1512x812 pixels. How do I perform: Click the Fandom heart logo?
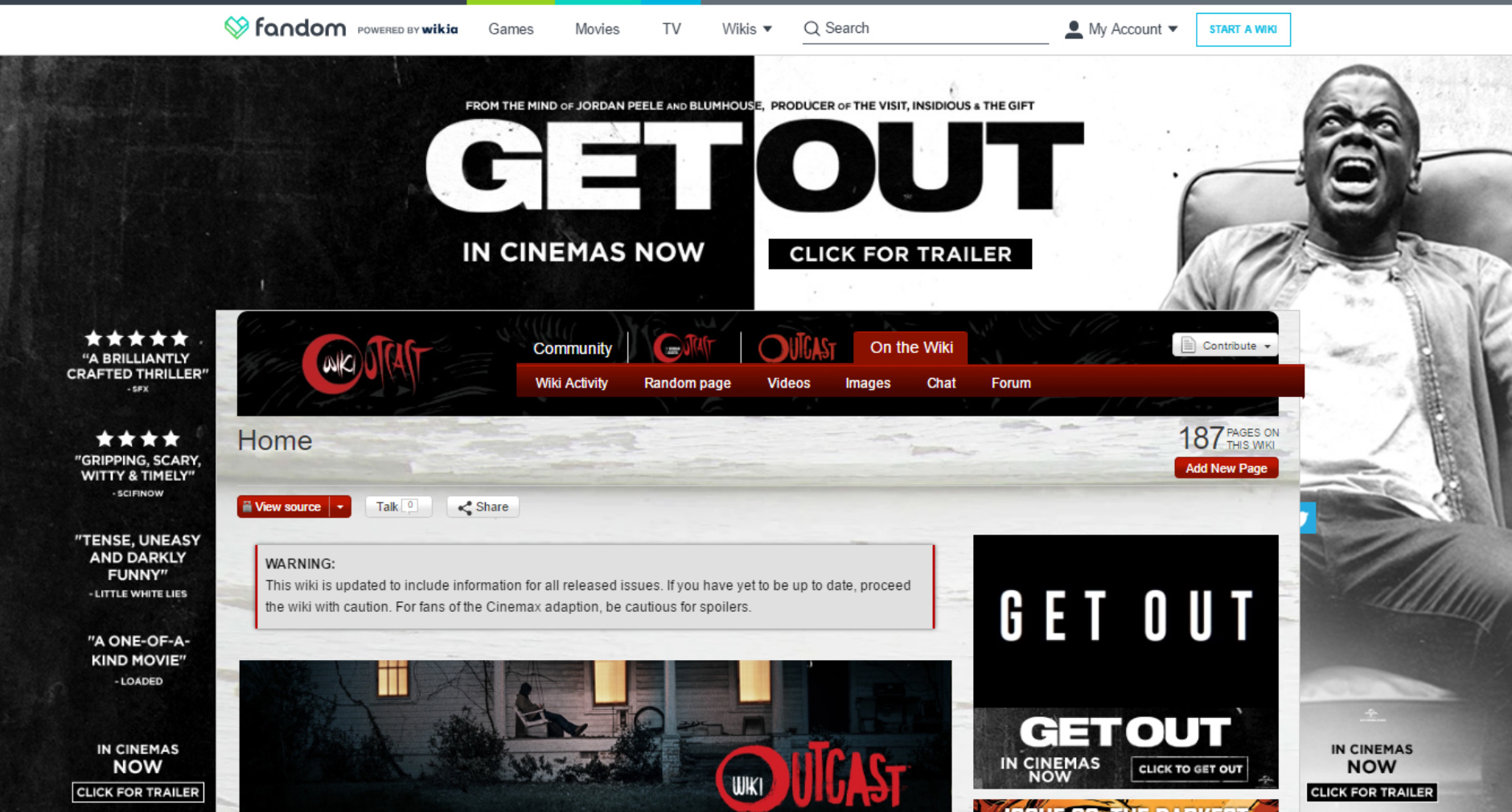[x=236, y=28]
